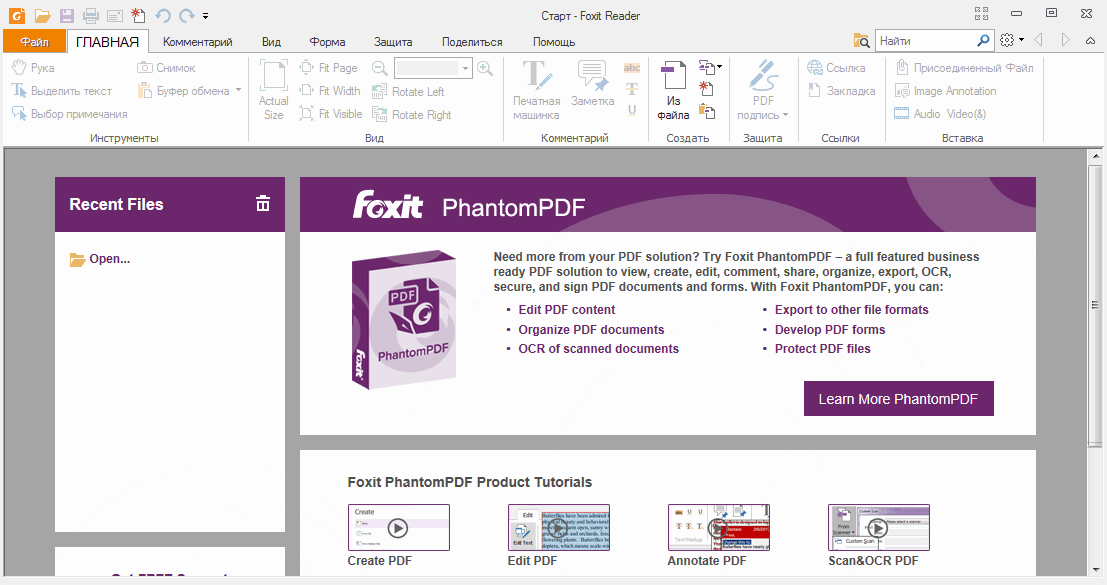Screen dimensions: 1107x585
Task: Play the Annotate PDF tutorial thumbnail
Action: point(719,527)
